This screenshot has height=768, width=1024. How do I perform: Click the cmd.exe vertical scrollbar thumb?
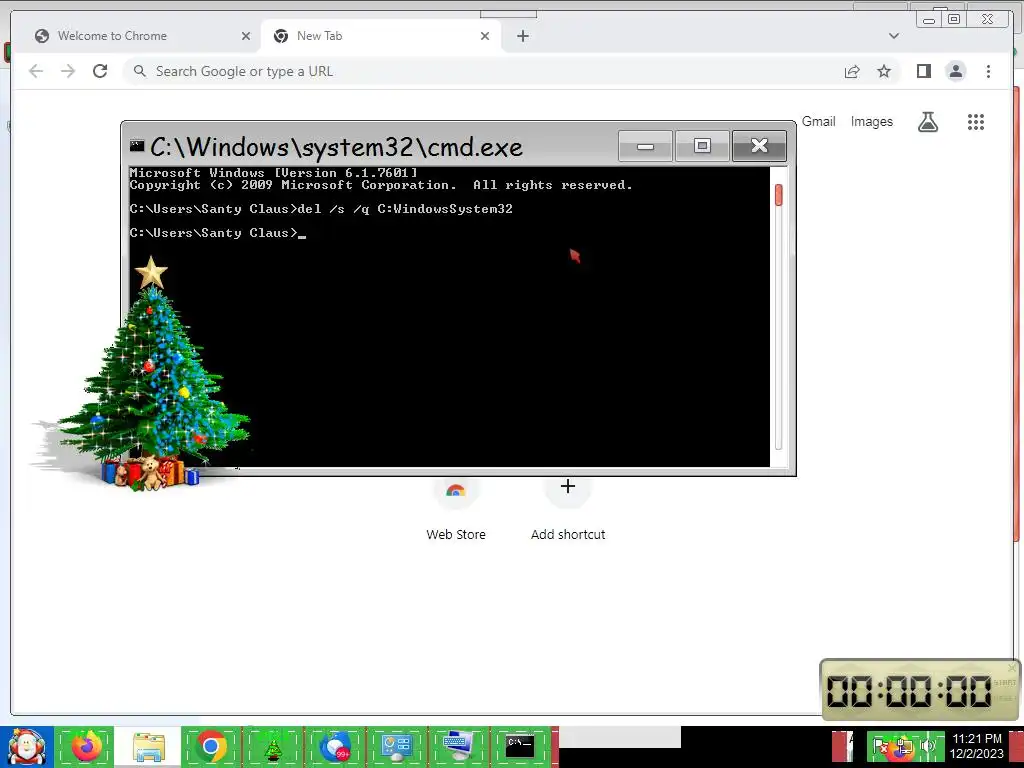(x=778, y=195)
